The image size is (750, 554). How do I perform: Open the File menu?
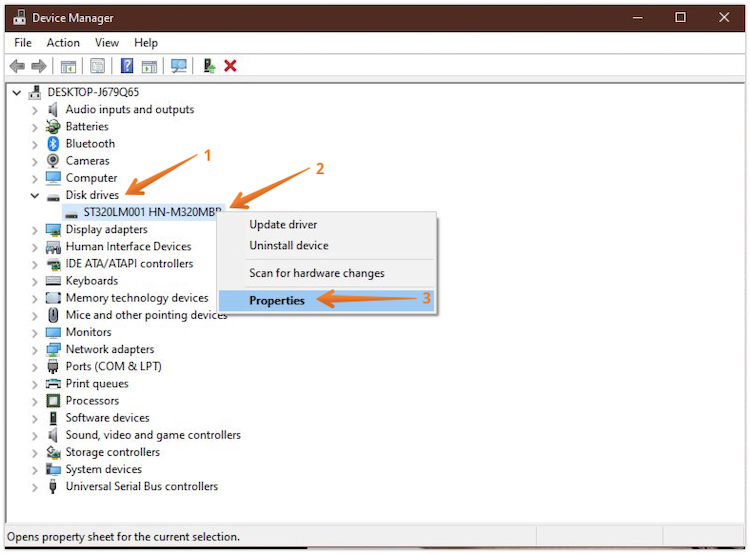click(23, 43)
